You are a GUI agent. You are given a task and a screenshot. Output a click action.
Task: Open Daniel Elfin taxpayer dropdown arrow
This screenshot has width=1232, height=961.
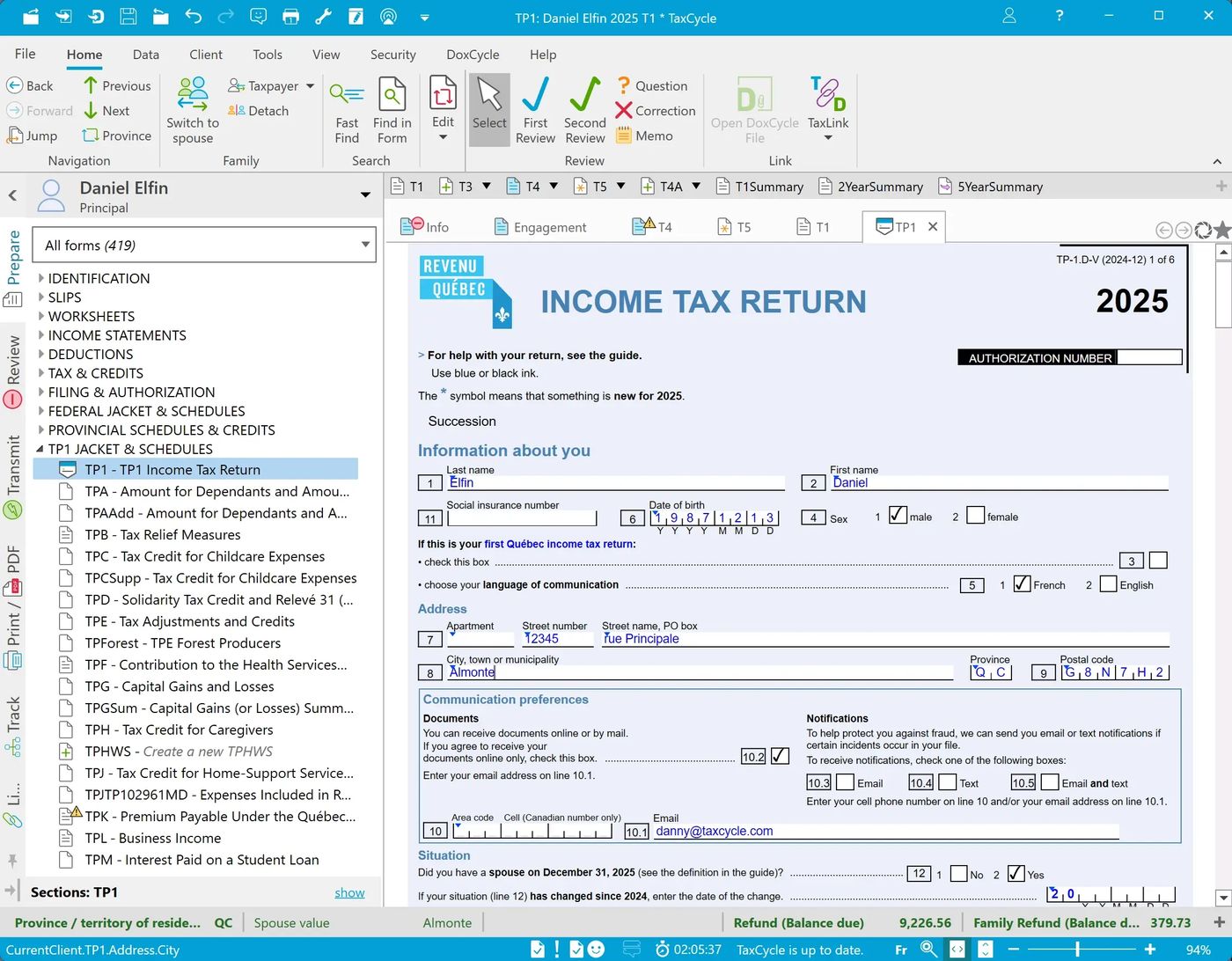[x=365, y=195]
